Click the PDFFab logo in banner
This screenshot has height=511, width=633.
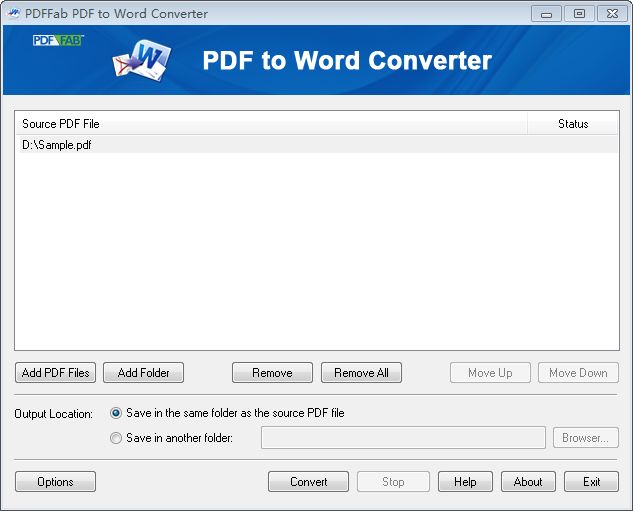point(58,40)
